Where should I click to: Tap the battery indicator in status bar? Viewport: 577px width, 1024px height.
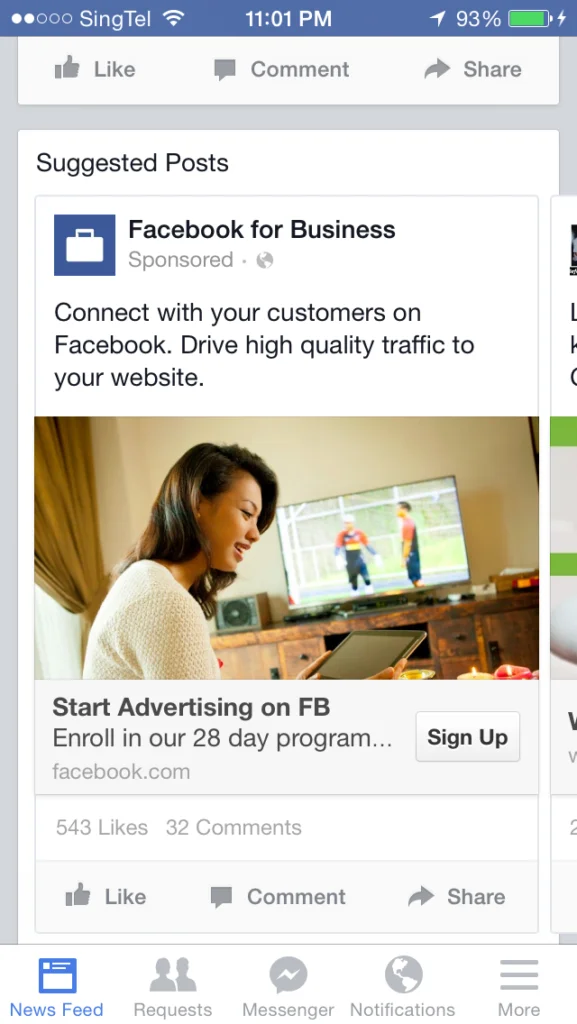click(x=530, y=18)
